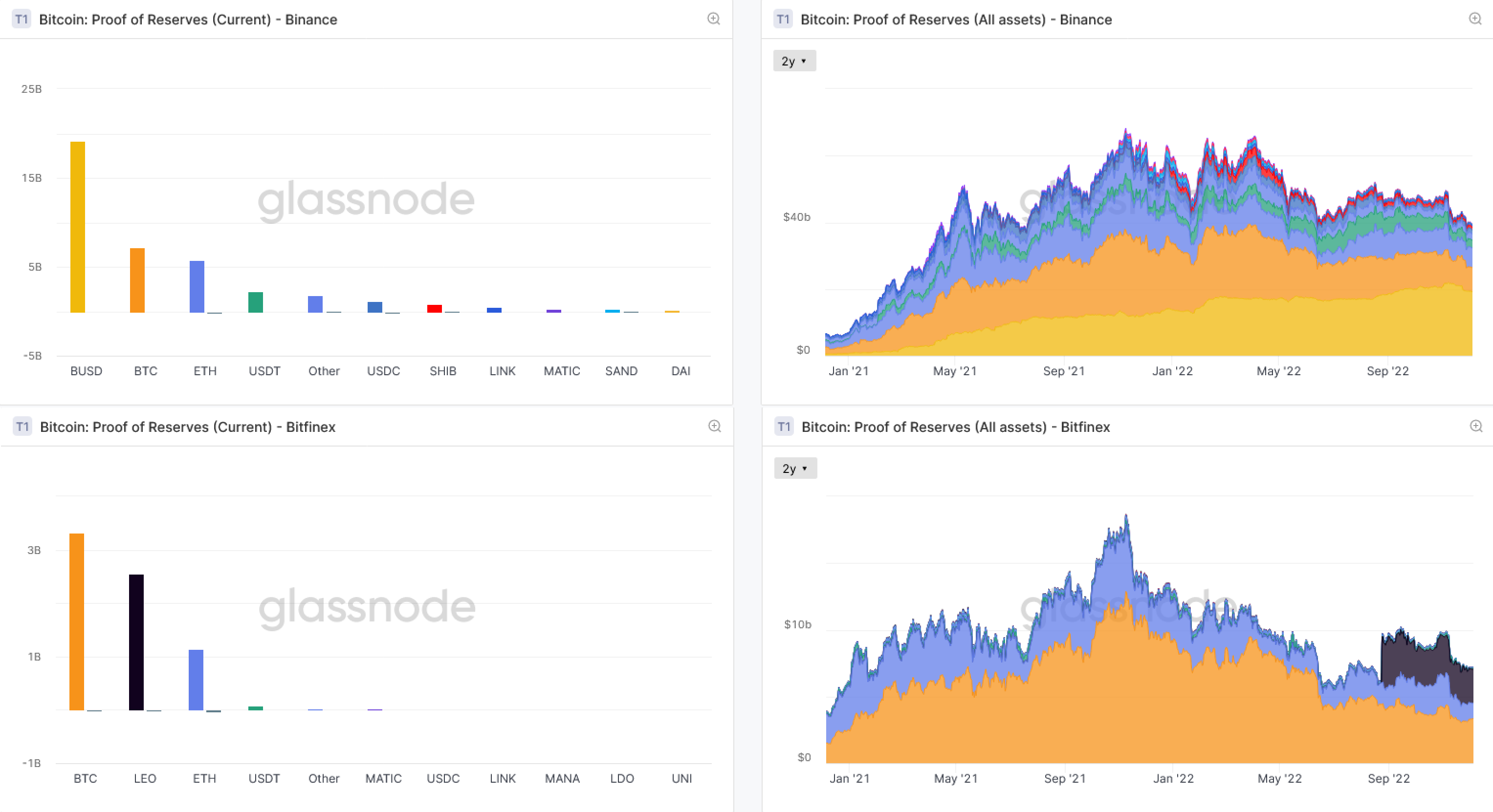Image resolution: width=1493 pixels, height=812 pixels.
Task: Open 2y range dropdown on Binance chart
Action: (x=794, y=61)
